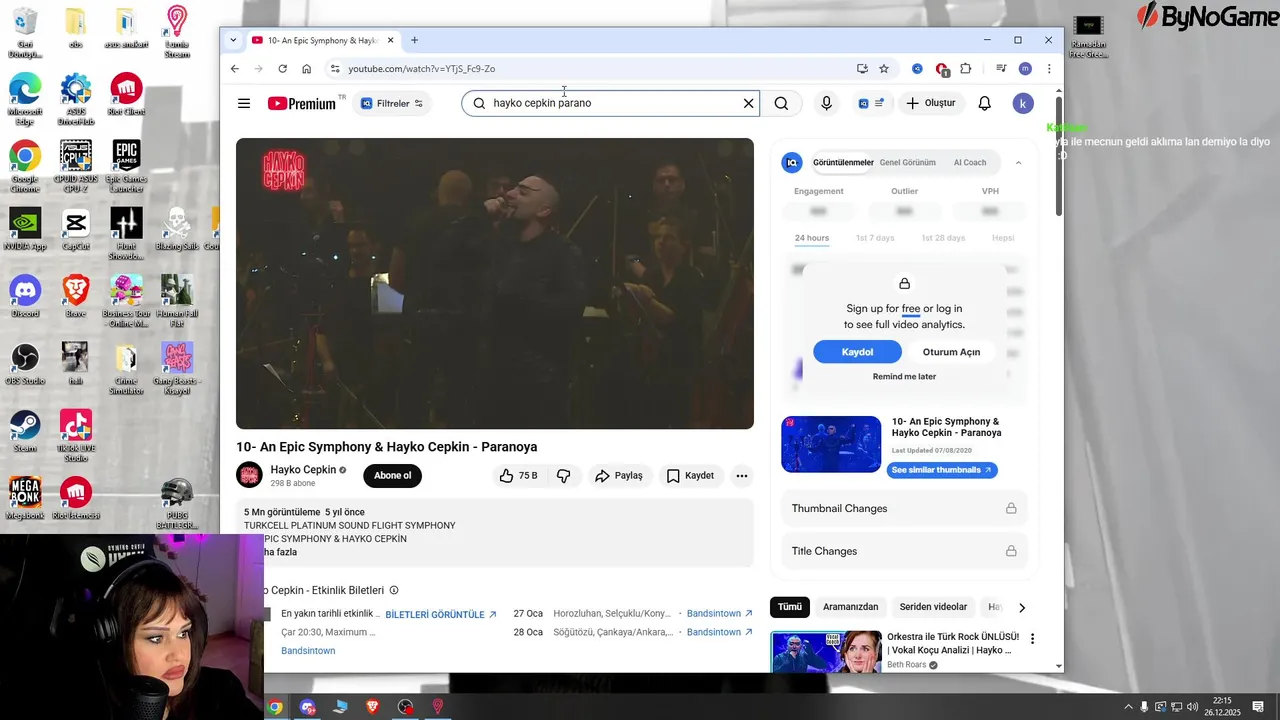Open Chrome profile avatar 'm'
This screenshot has height=720, width=1280.
tap(1025, 69)
